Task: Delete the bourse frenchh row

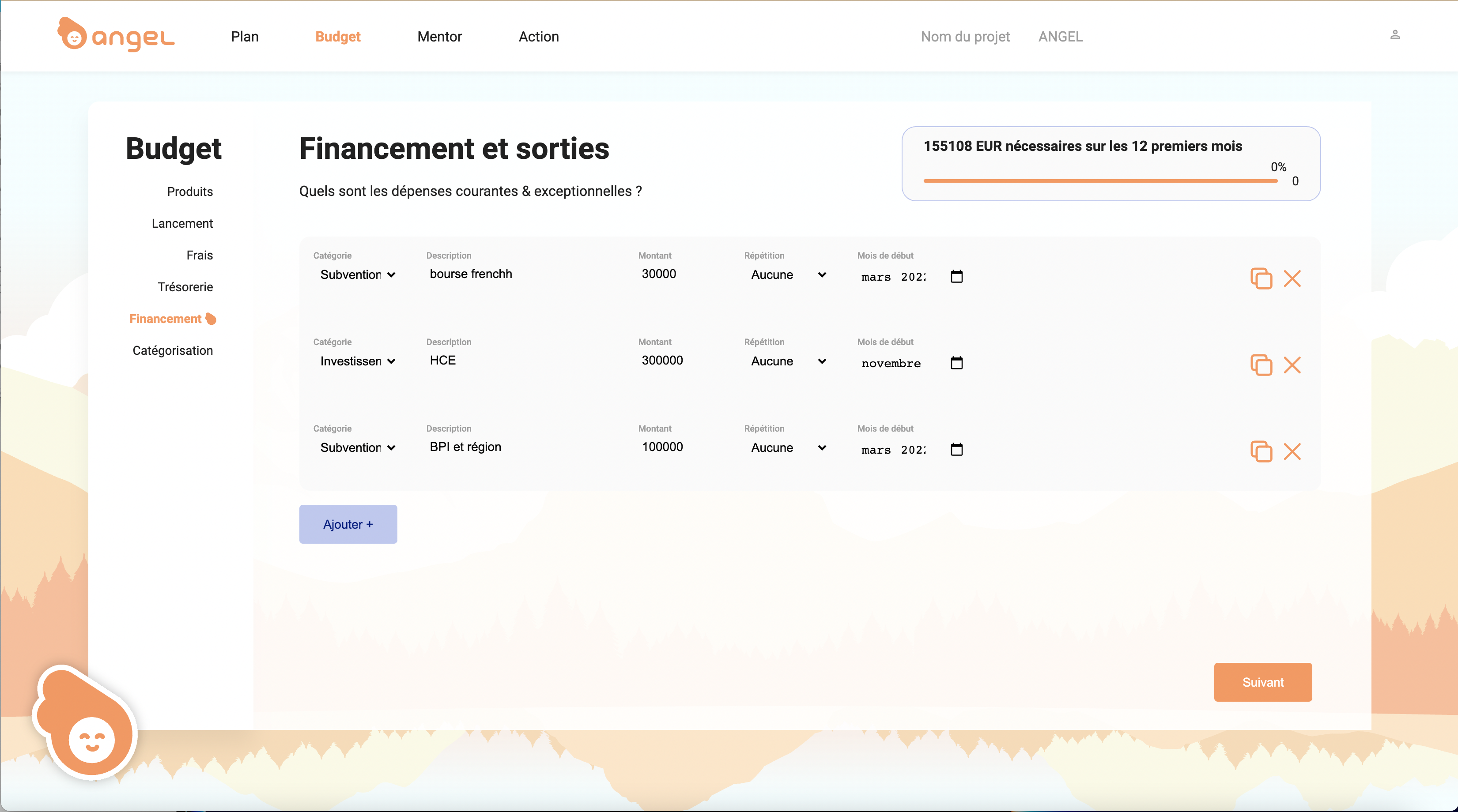Action: [x=1292, y=278]
